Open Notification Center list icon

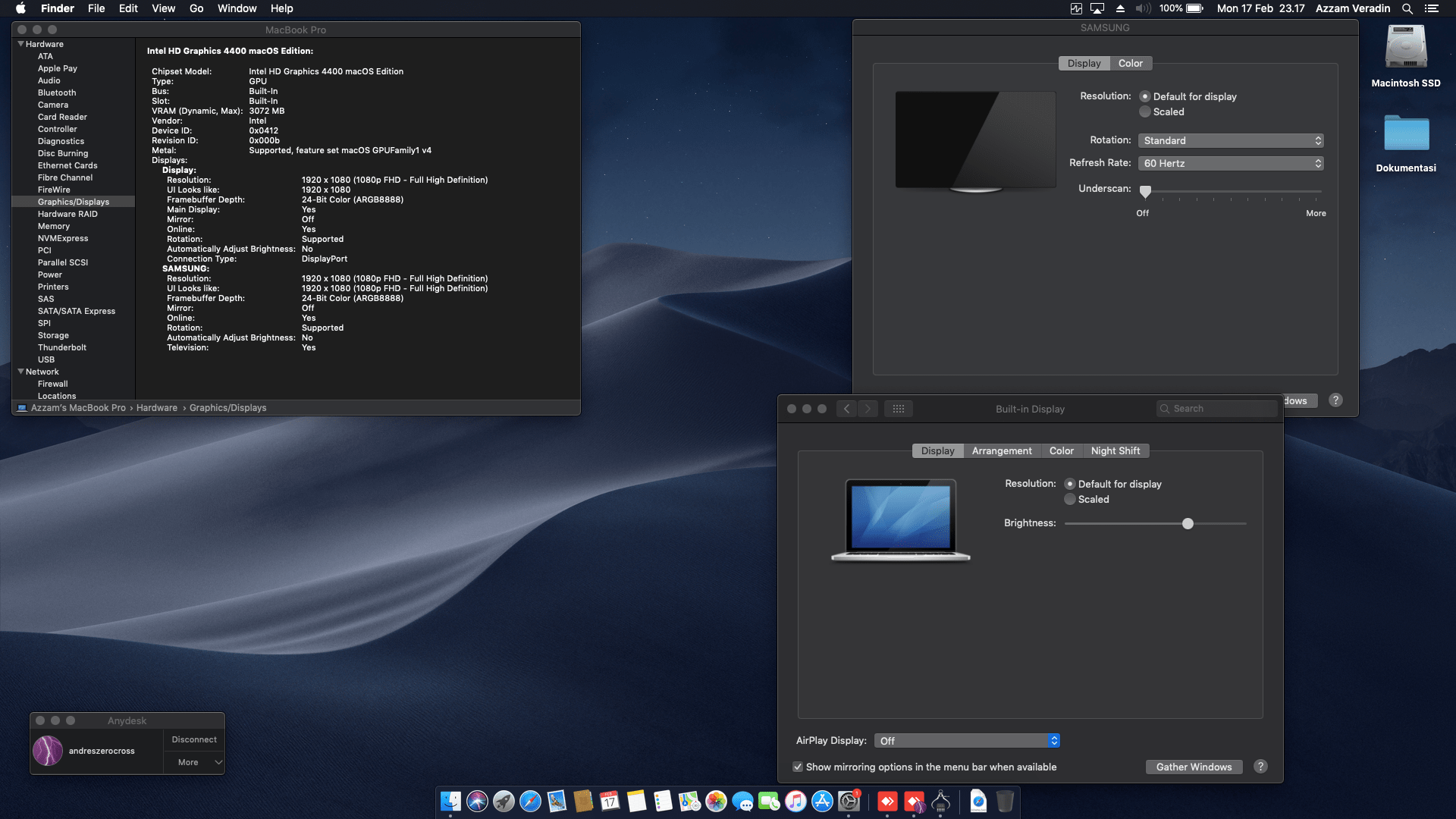pyautogui.click(x=1432, y=8)
